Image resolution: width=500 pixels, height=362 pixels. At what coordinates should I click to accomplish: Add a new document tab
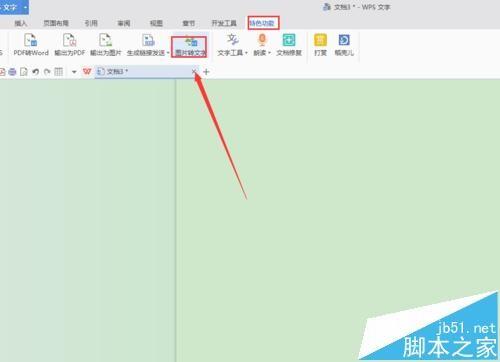(206, 72)
